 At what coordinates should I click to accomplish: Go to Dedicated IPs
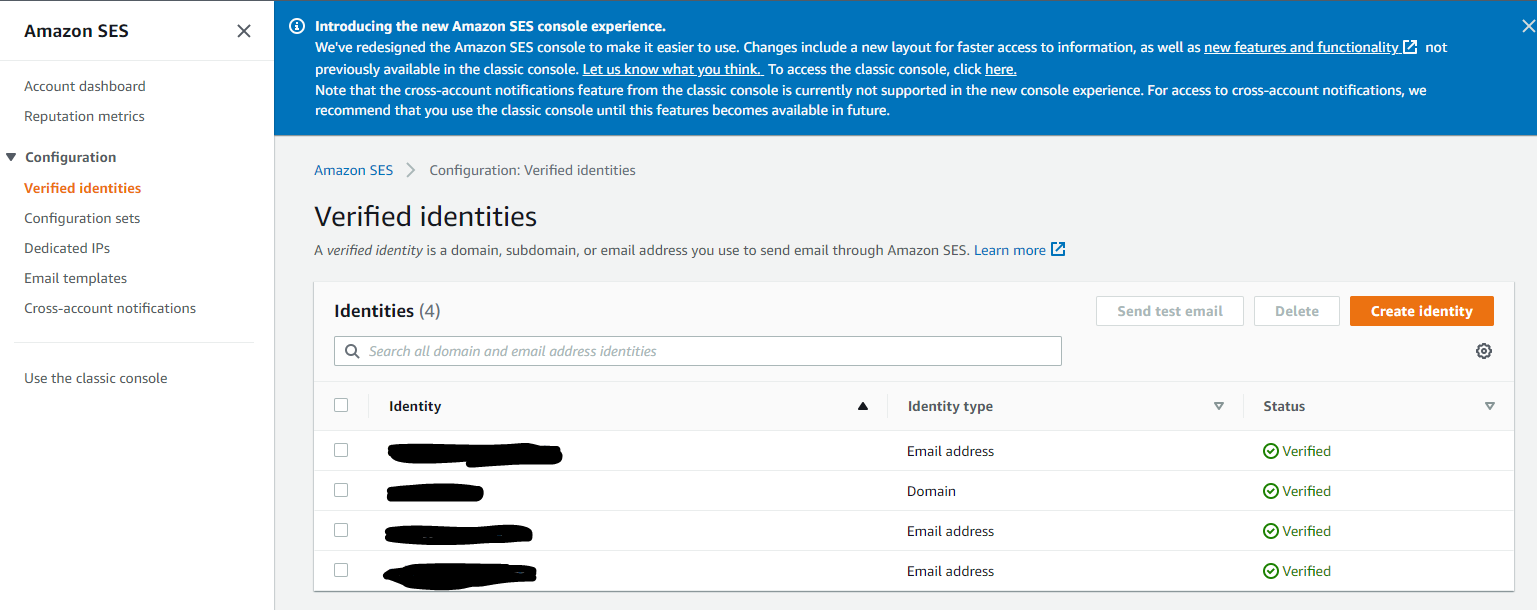67,248
